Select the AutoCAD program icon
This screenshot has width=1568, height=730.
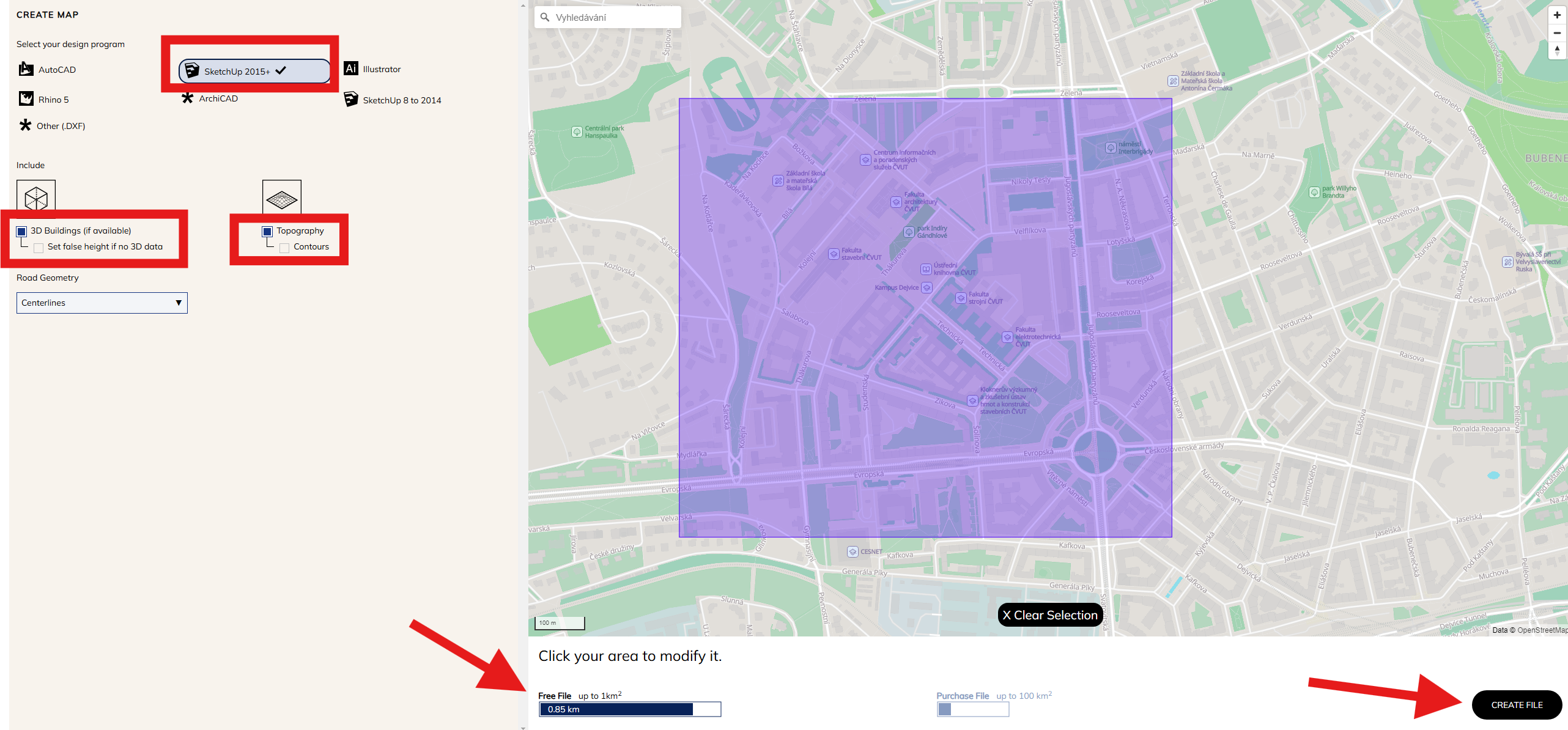(26, 69)
